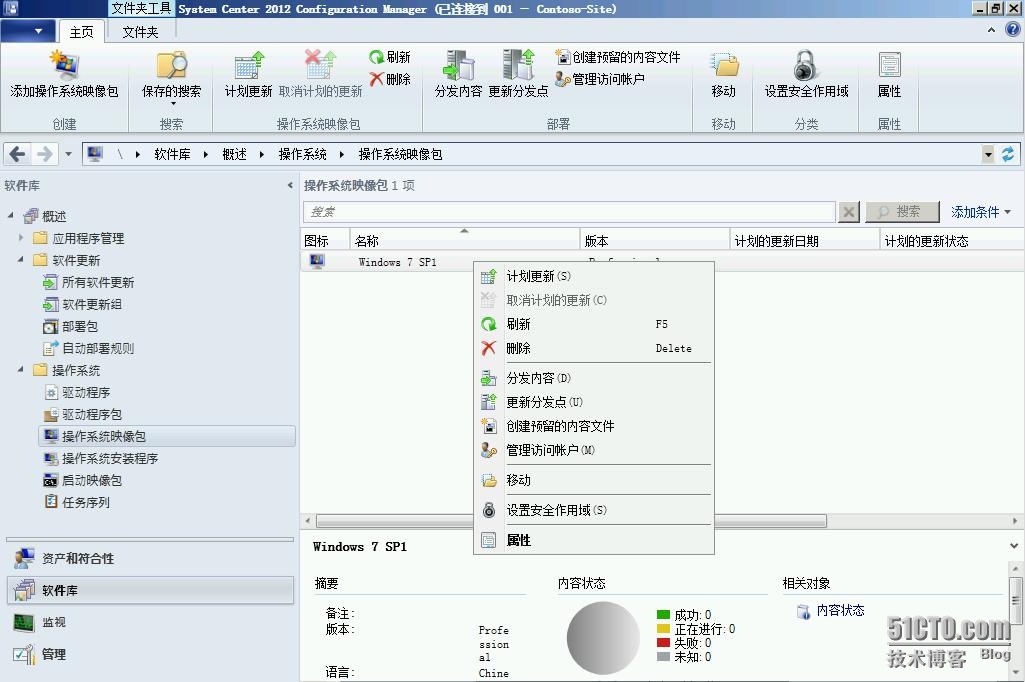Click Delete (删除) in the ribbon
Viewport: 1025px width, 682px height.
point(390,79)
